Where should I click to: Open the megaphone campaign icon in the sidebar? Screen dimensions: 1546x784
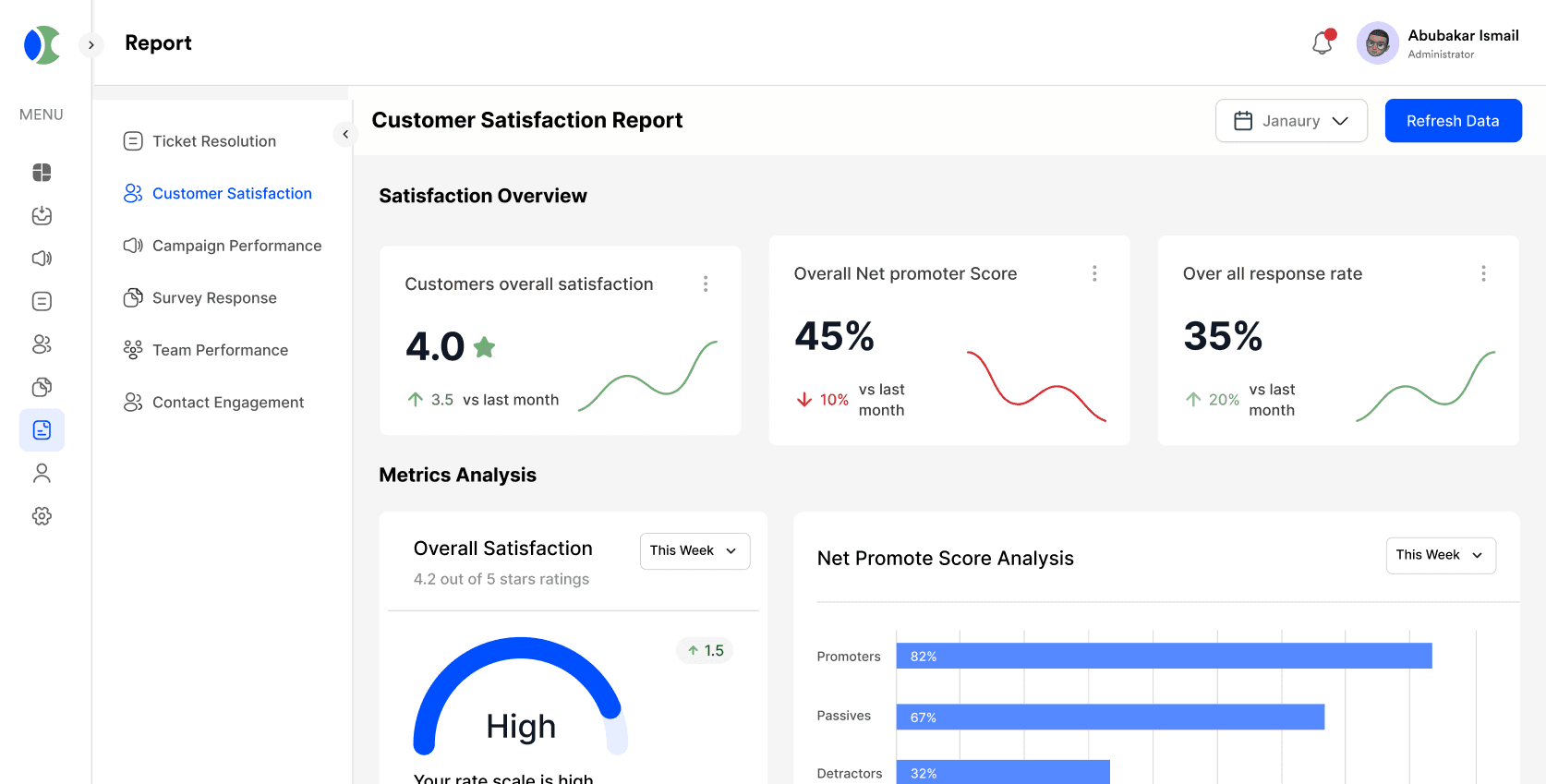[x=42, y=259]
